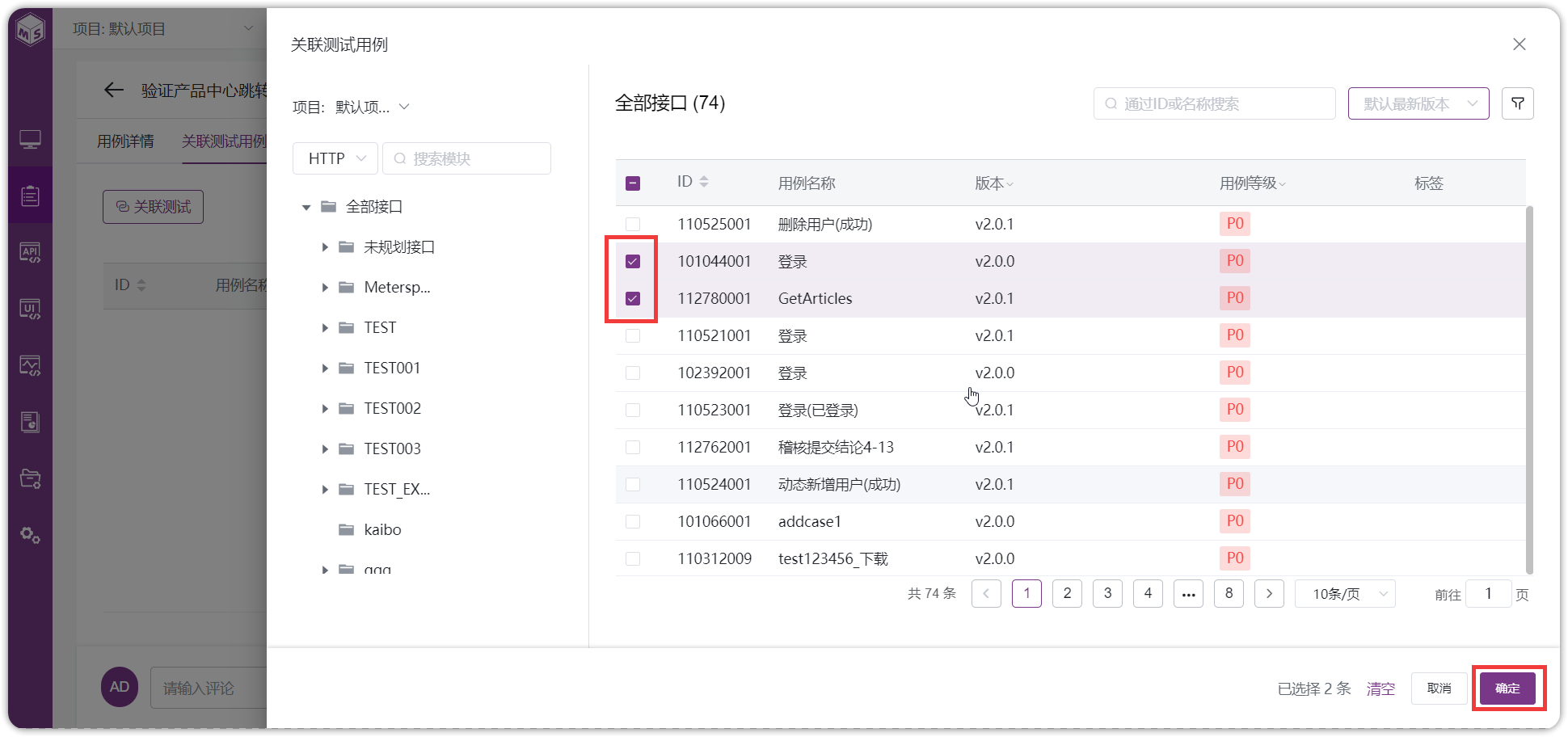Open the project settings folder icon
The image size is (1568, 737).
[30, 478]
